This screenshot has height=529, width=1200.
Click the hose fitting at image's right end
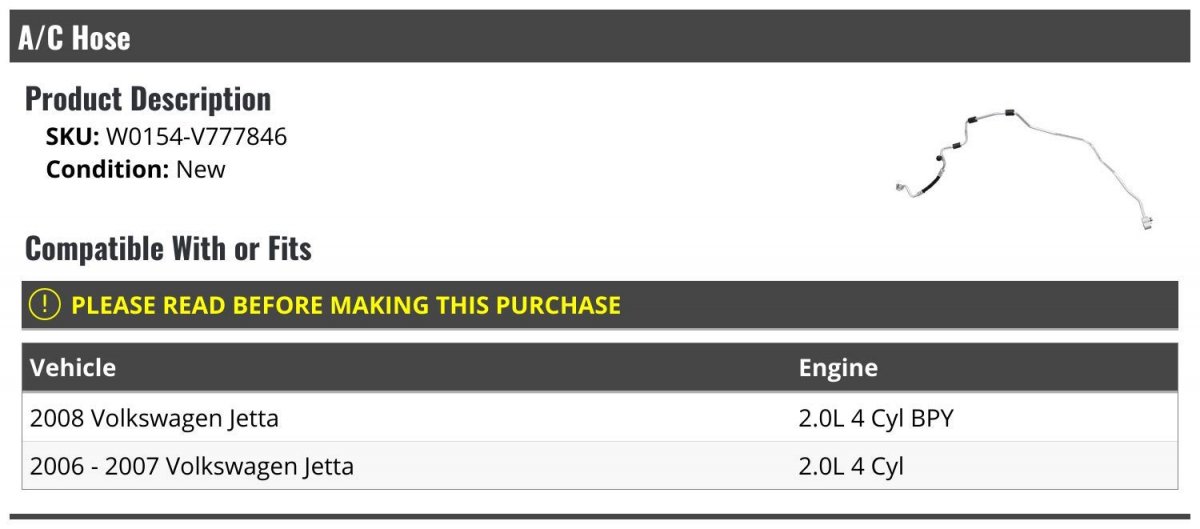[x=1147, y=218]
